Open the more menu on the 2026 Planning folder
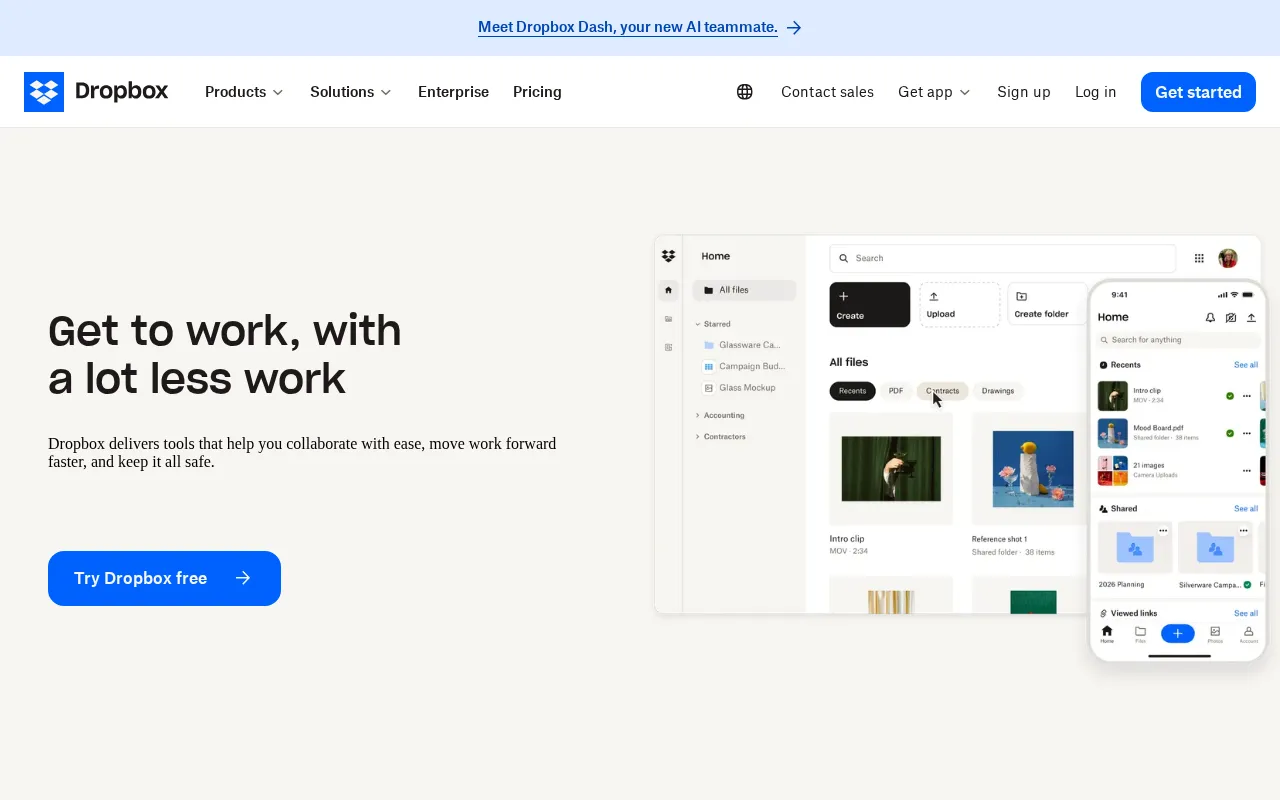This screenshot has width=1280, height=800. 1163,530
